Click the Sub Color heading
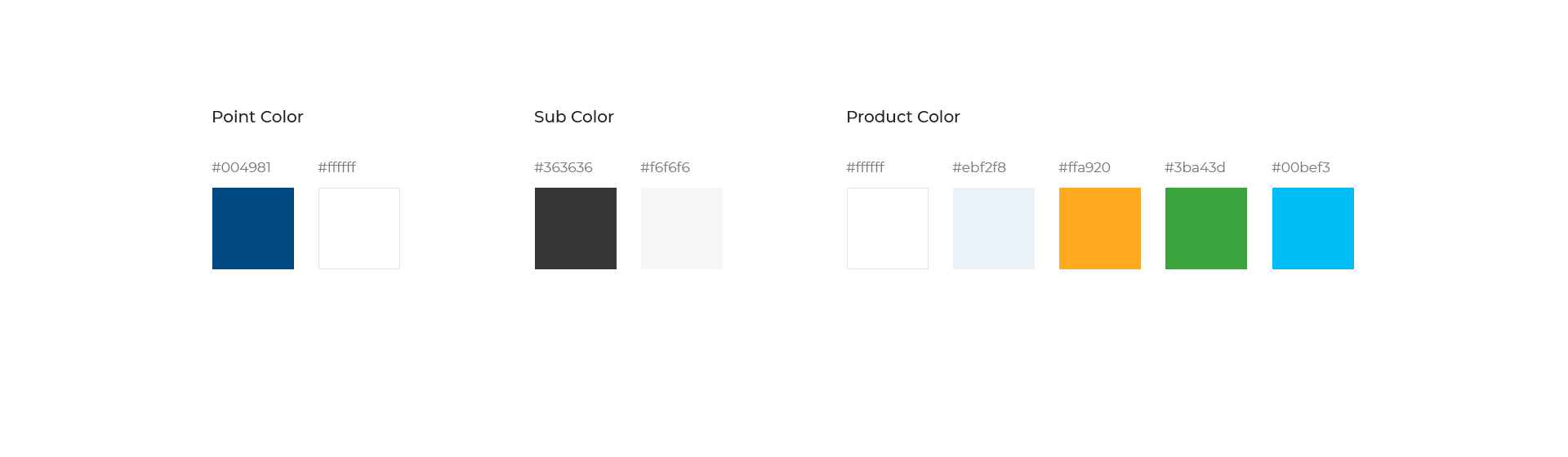Viewport: 1568px width, 457px height. 574,117
